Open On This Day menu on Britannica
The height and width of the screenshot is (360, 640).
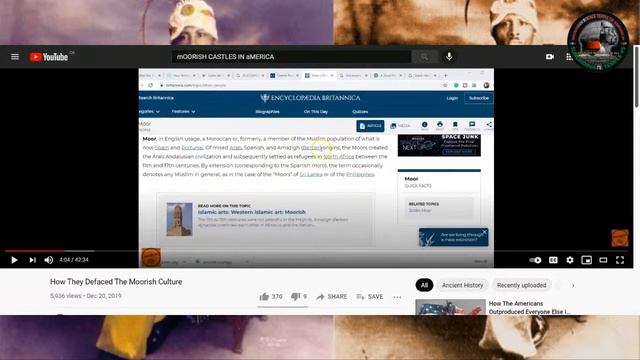click(x=316, y=111)
